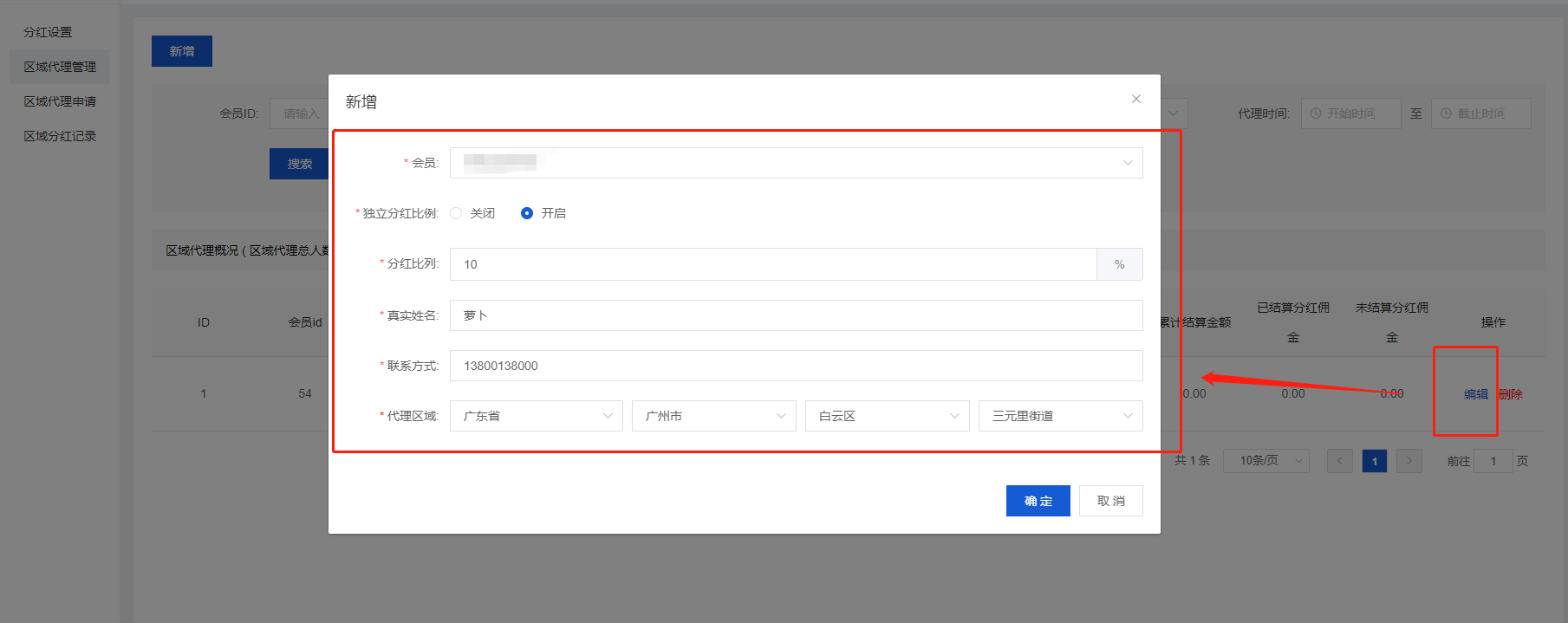
Task: Go to next page arrow in pagination
Action: pos(1409,461)
